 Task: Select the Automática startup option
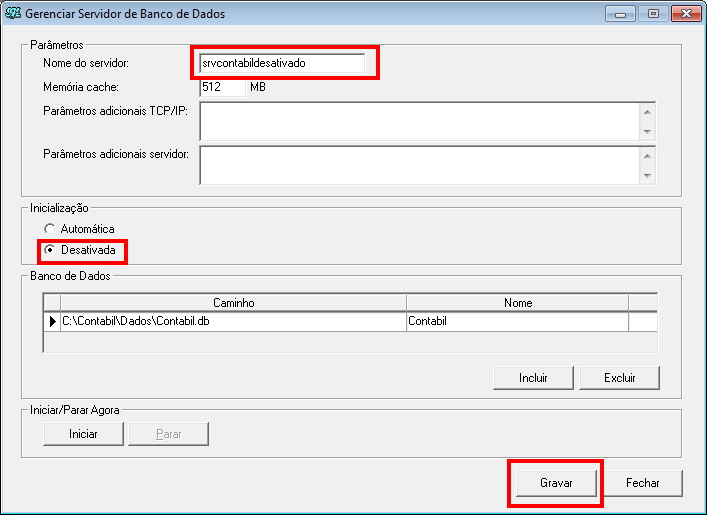(x=49, y=229)
